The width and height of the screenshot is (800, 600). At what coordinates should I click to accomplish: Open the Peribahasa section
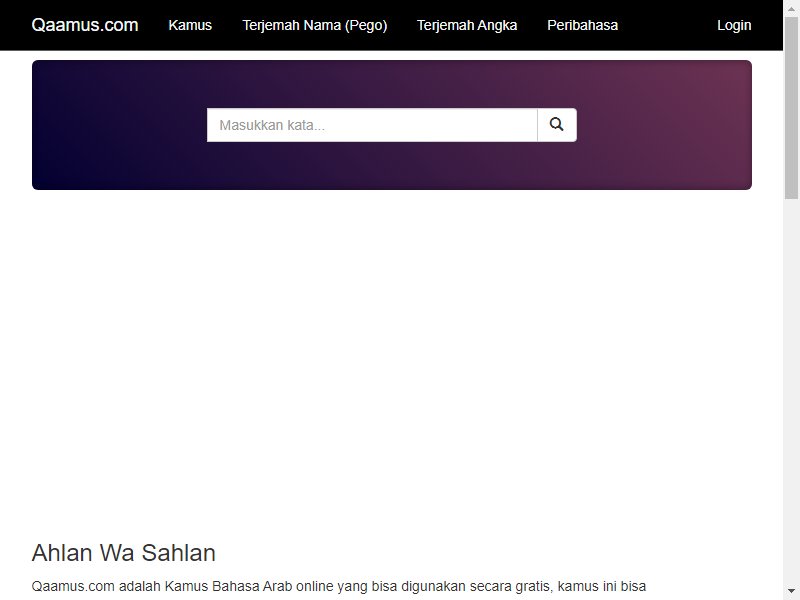point(582,25)
